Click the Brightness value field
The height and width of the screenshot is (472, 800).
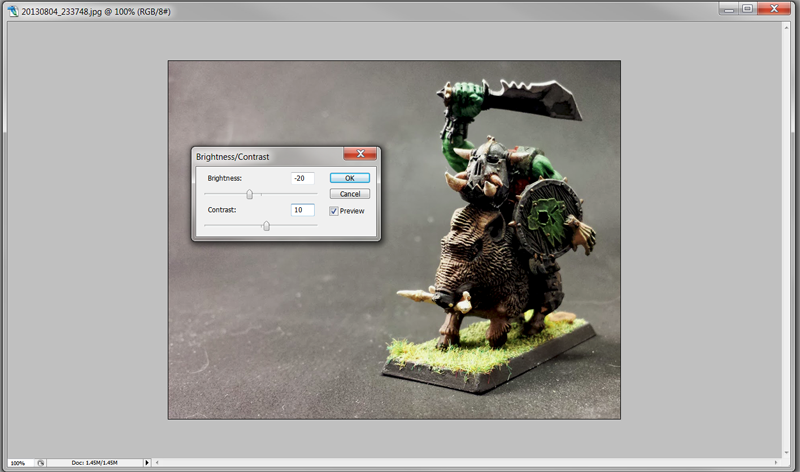click(x=302, y=178)
